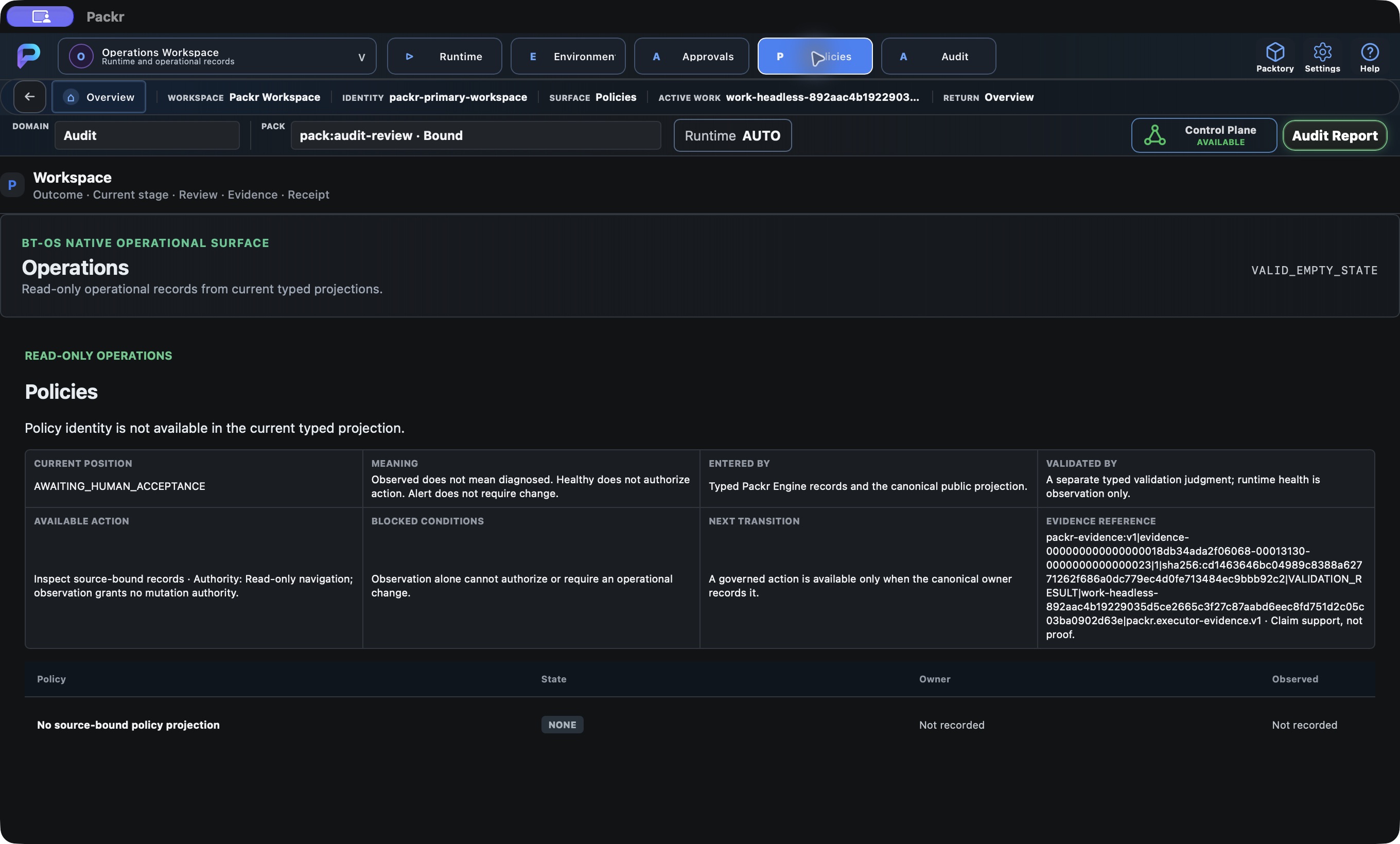The width and height of the screenshot is (1400, 844).
Task: Click the Operations heading
Action: 75,268
